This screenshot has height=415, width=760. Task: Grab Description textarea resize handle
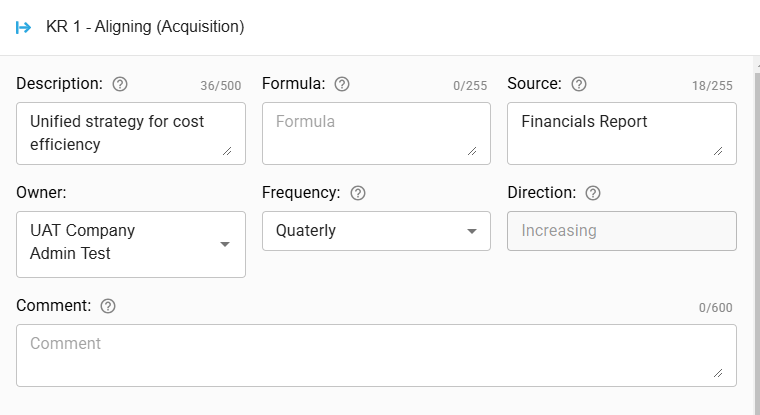[x=227, y=151]
